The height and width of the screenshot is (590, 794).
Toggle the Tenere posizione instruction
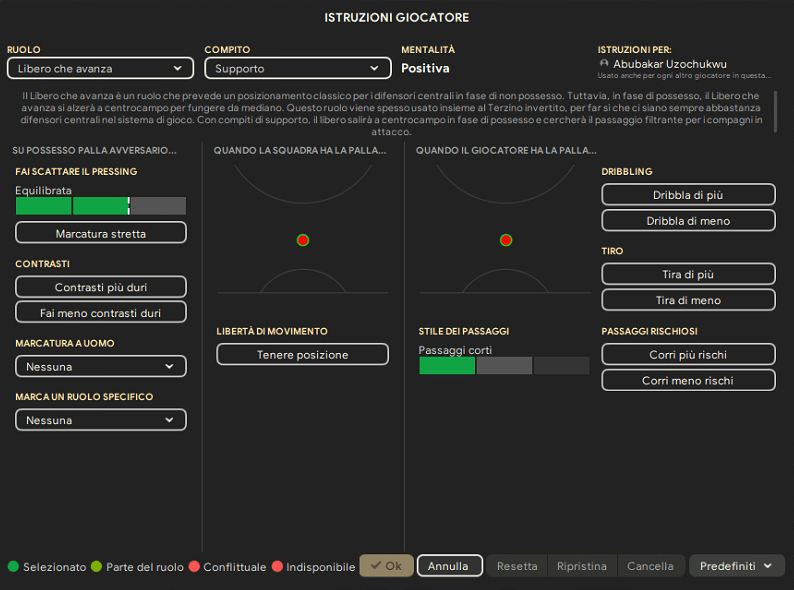302,355
